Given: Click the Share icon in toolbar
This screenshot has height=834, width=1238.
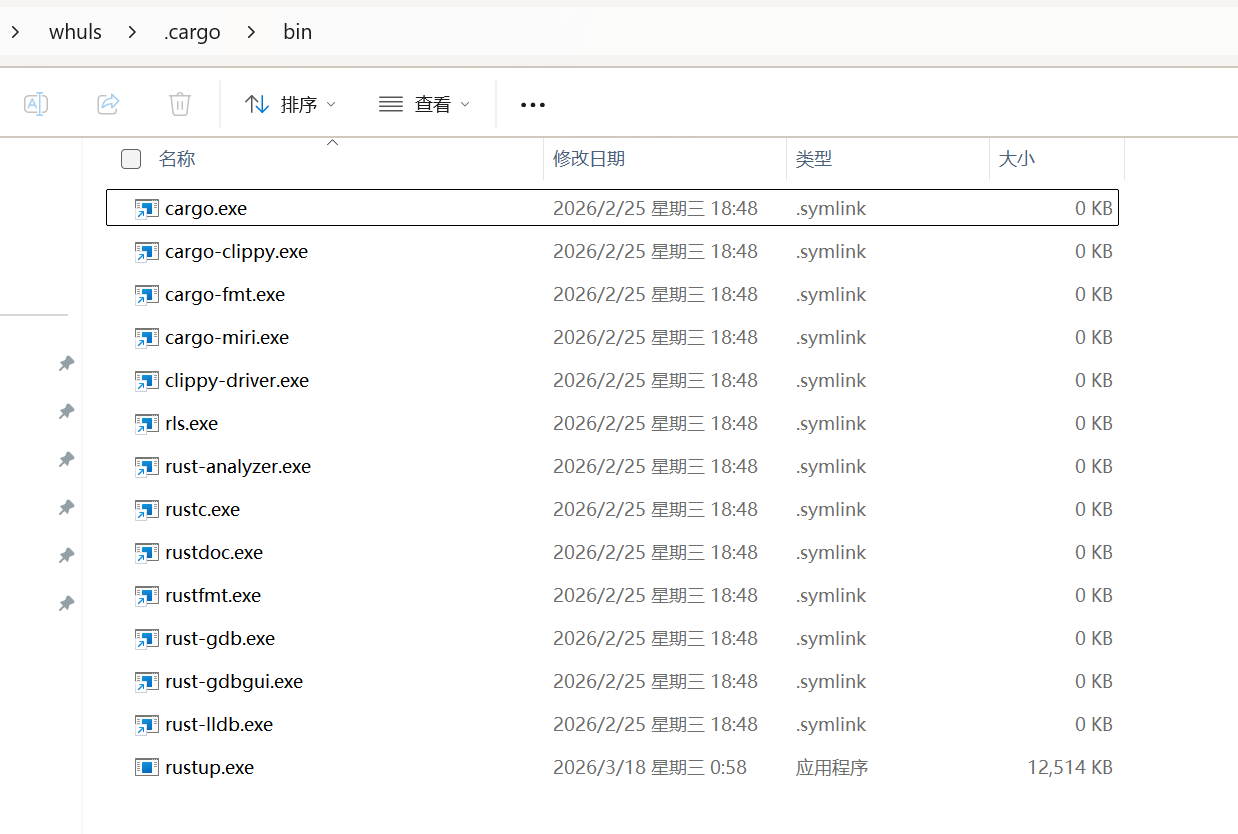Looking at the screenshot, I should point(108,104).
